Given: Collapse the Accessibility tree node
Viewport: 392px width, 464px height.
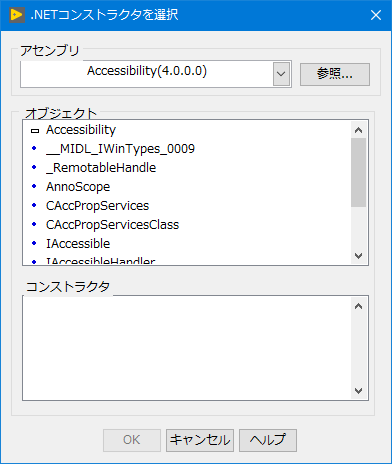Looking at the screenshot, I should pyautogui.click(x=35, y=131).
